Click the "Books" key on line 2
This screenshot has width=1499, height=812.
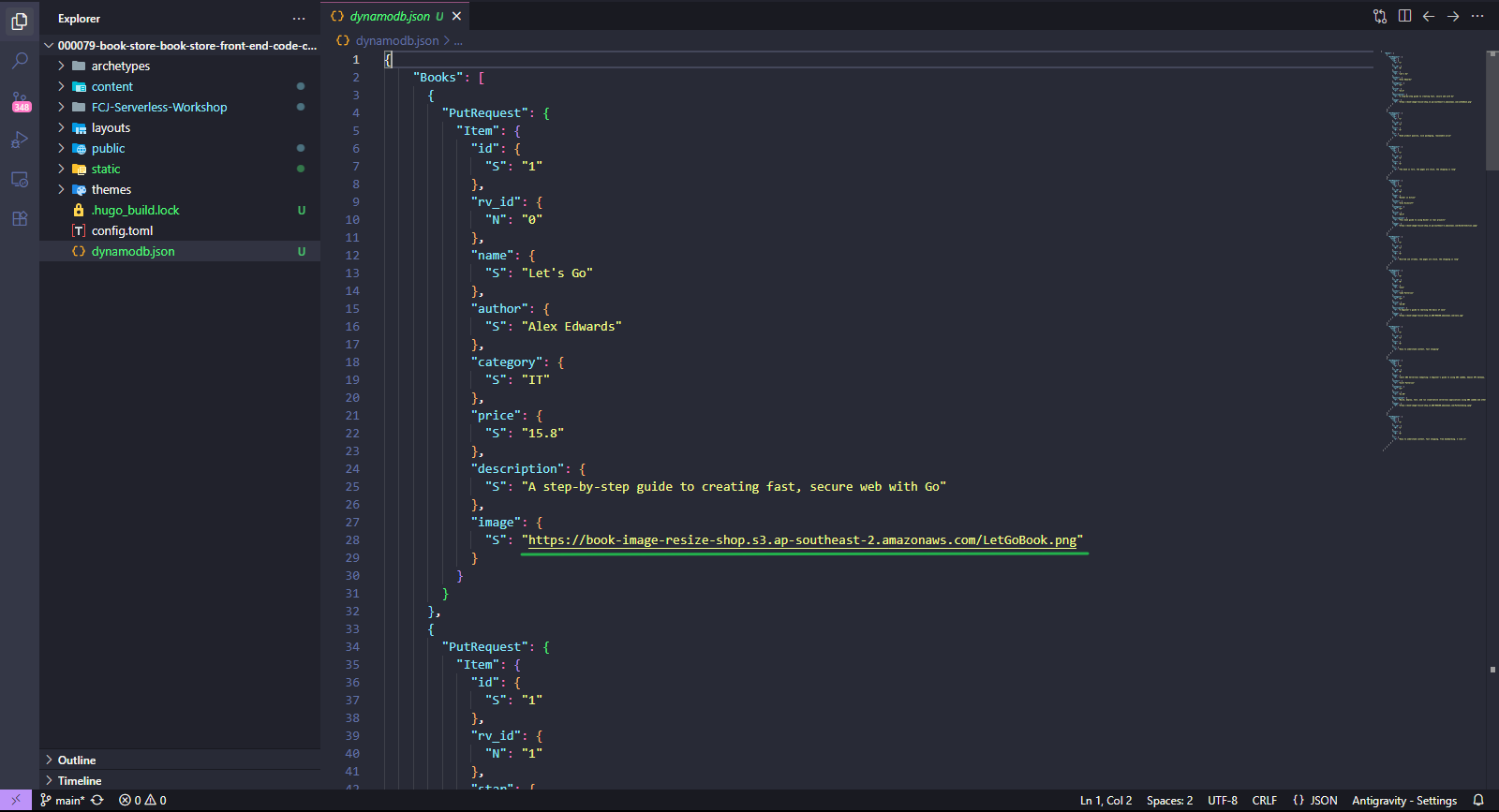pyautogui.click(x=438, y=78)
